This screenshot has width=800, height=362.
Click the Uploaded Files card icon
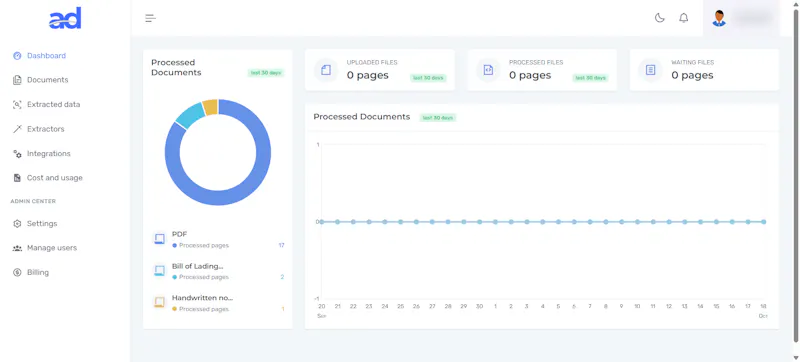click(x=326, y=70)
